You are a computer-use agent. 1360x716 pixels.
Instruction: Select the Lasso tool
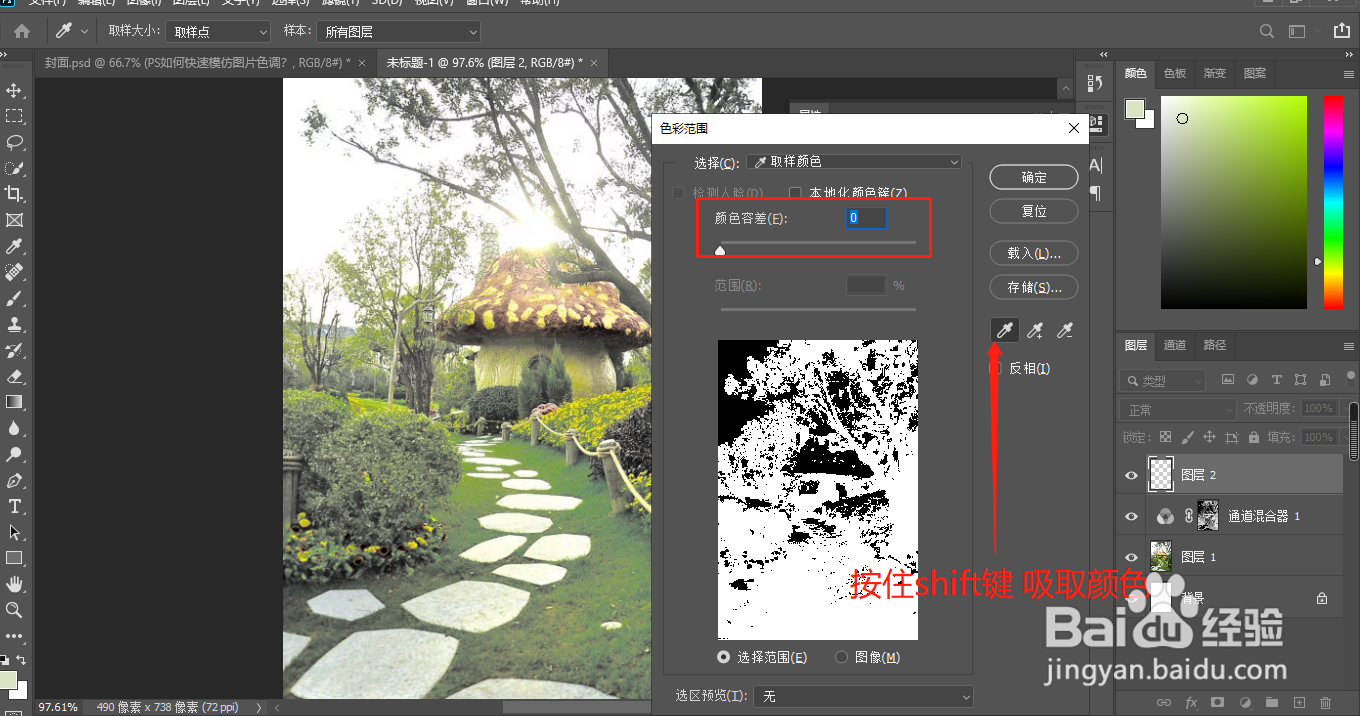coord(14,142)
